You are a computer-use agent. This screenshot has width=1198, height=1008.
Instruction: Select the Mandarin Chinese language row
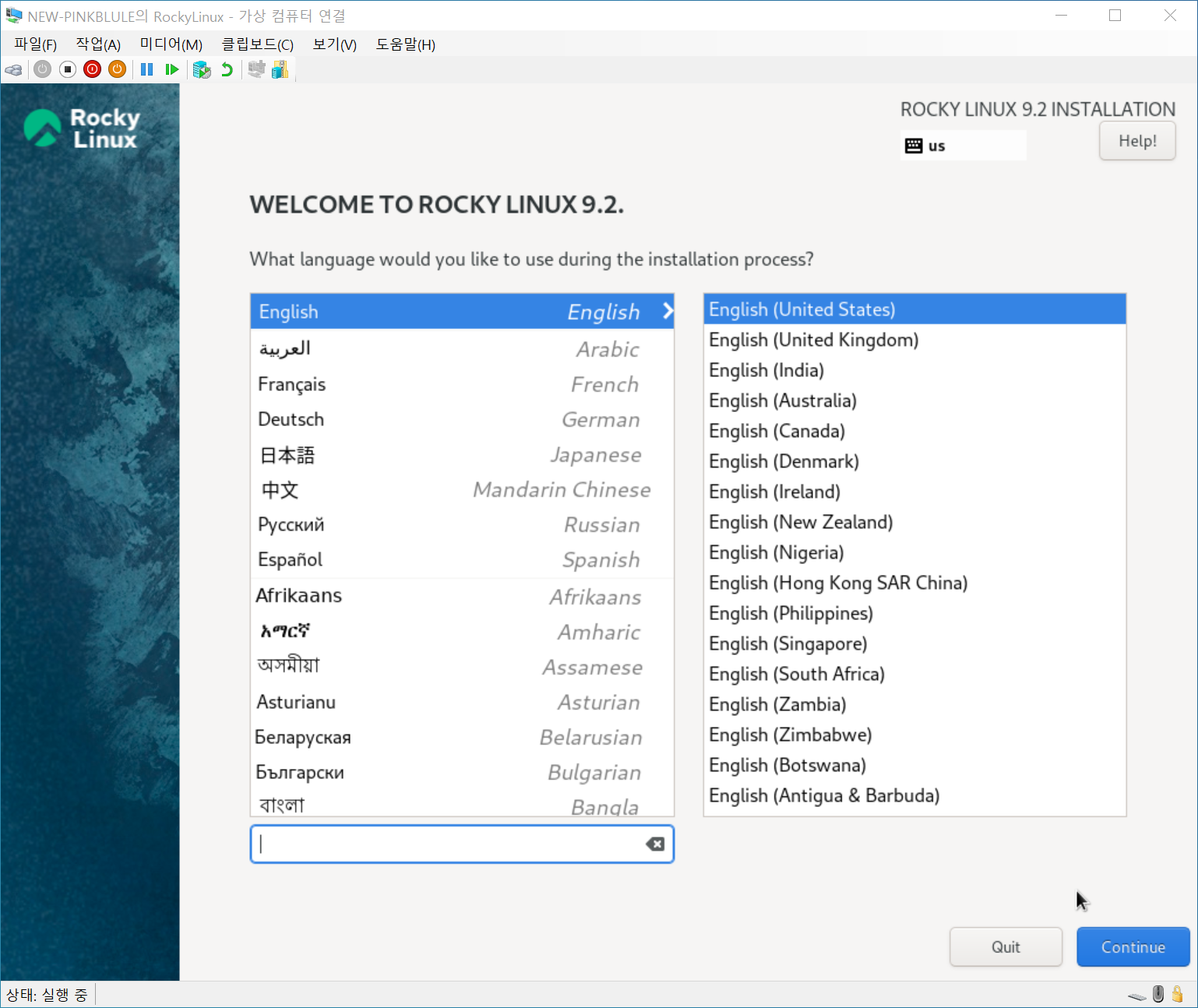click(x=462, y=489)
